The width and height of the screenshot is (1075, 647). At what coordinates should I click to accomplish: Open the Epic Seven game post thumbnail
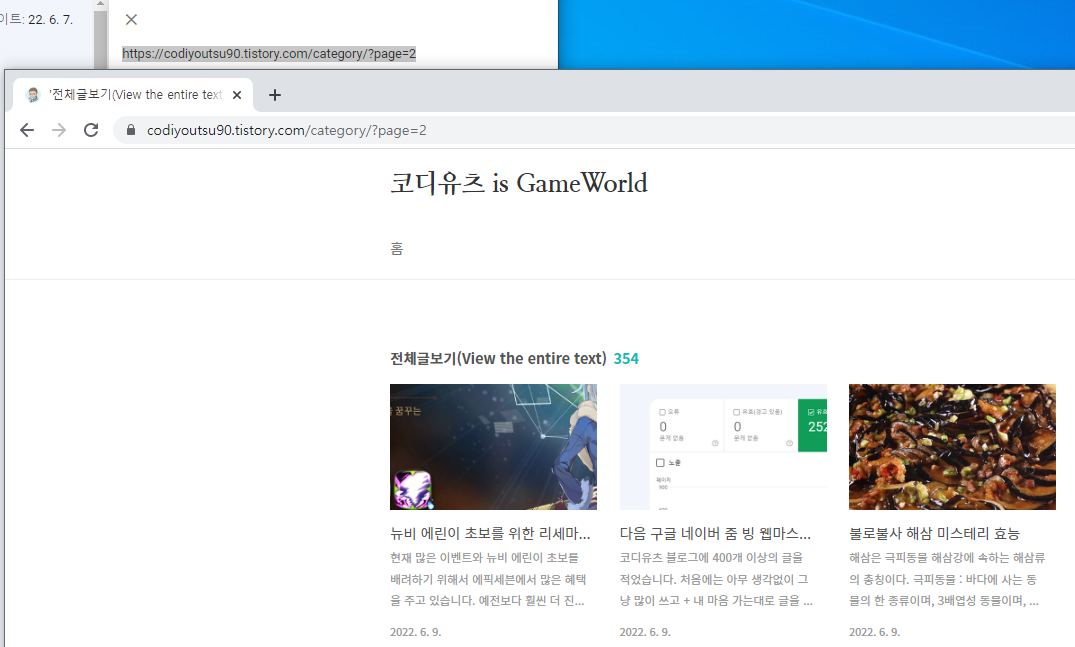pos(494,447)
